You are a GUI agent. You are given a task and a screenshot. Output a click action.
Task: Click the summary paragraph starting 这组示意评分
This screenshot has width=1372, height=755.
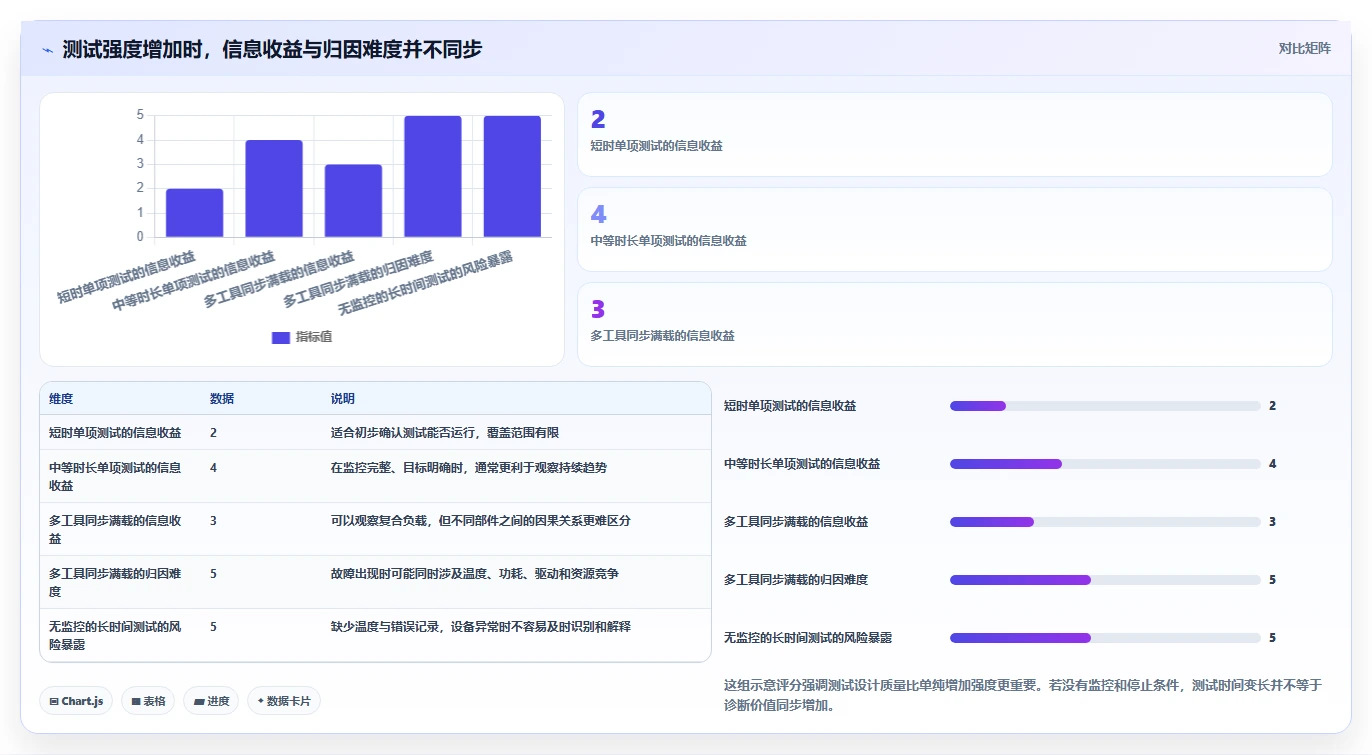tap(1023, 695)
